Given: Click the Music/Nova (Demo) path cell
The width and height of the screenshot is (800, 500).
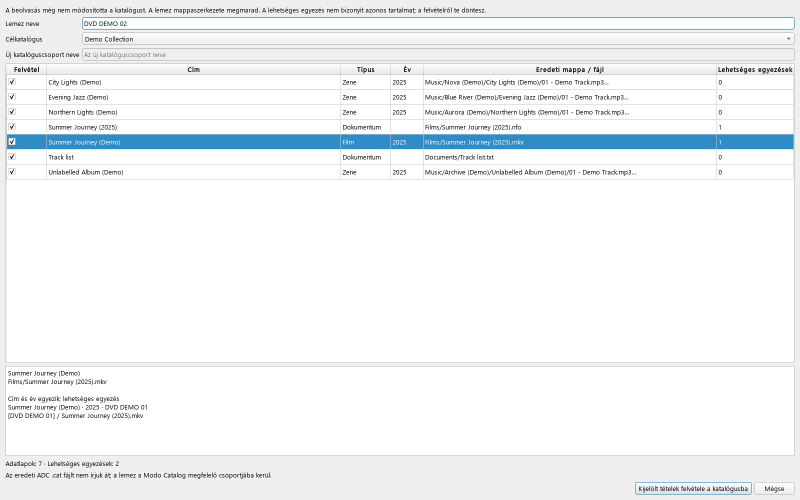Looking at the screenshot, I should [x=569, y=82].
